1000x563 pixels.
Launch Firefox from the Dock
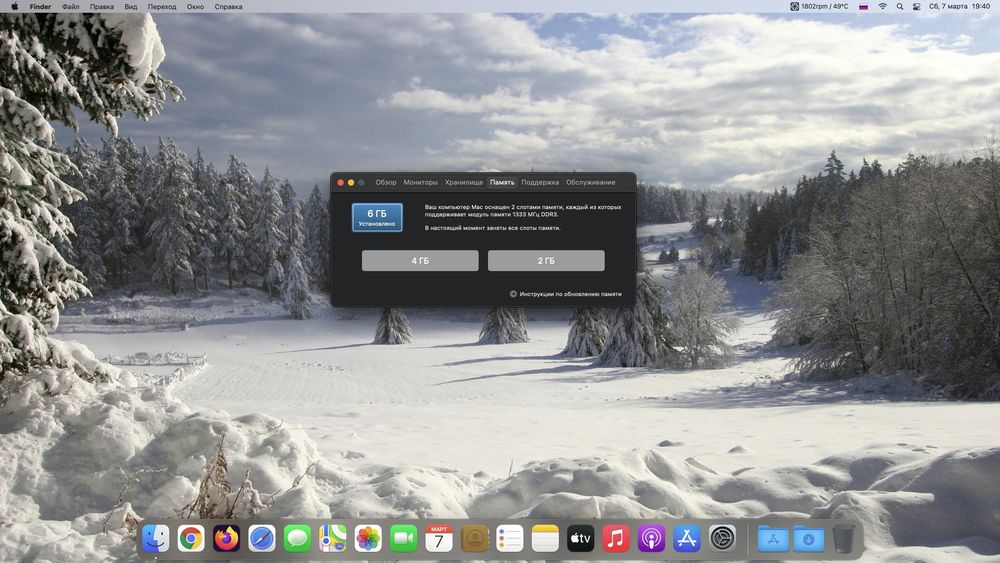click(226, 539)
